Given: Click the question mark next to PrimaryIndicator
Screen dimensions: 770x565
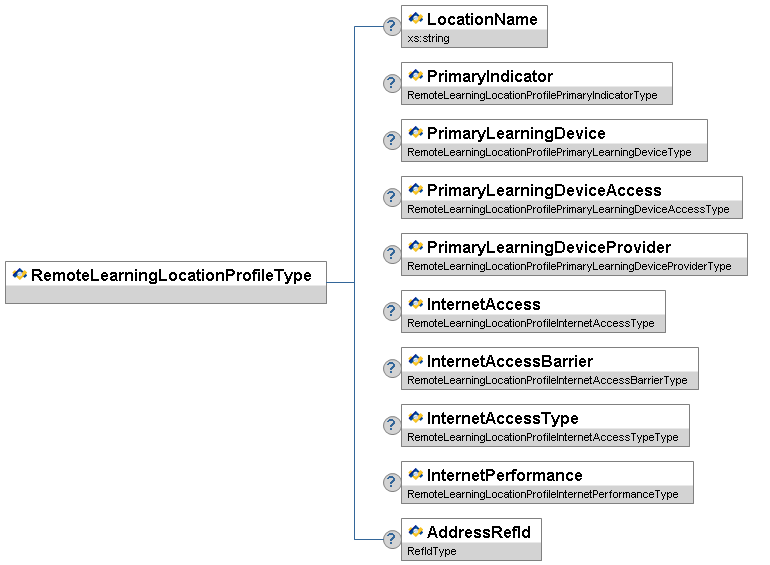Looking at the screenshot, I should tap(392, 83).
